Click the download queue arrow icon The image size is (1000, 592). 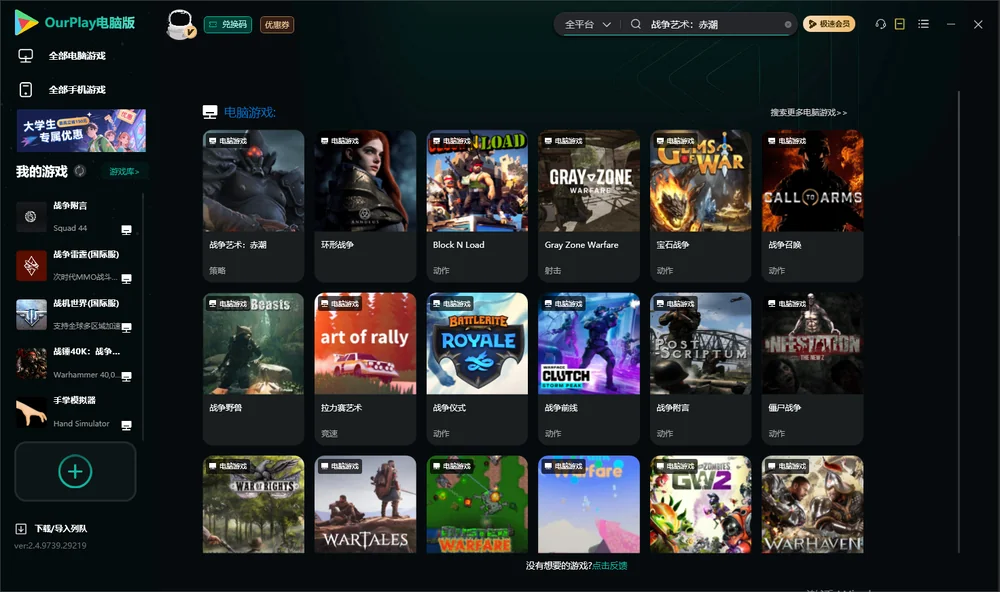pos(21,528)
